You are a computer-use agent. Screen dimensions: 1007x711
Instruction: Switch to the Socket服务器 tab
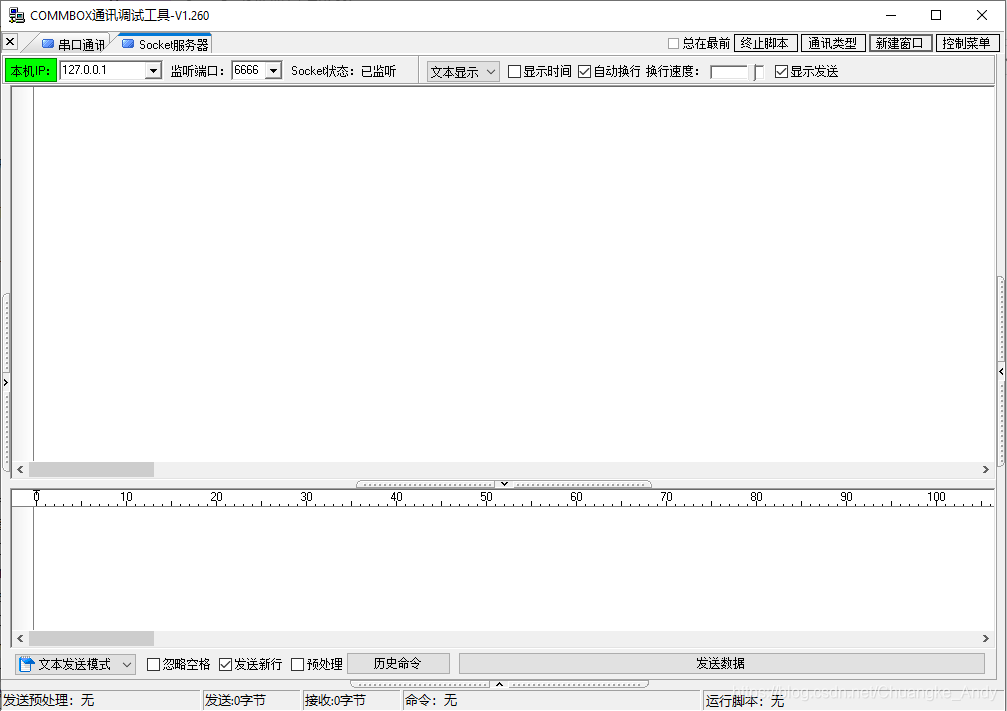tap(165, 44)
